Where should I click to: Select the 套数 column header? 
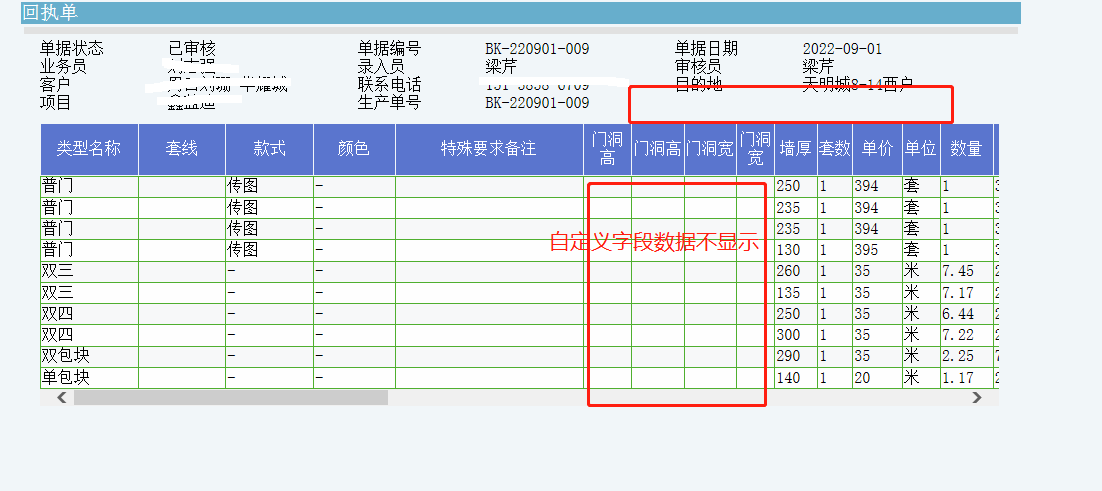click(x=834, y=149)
